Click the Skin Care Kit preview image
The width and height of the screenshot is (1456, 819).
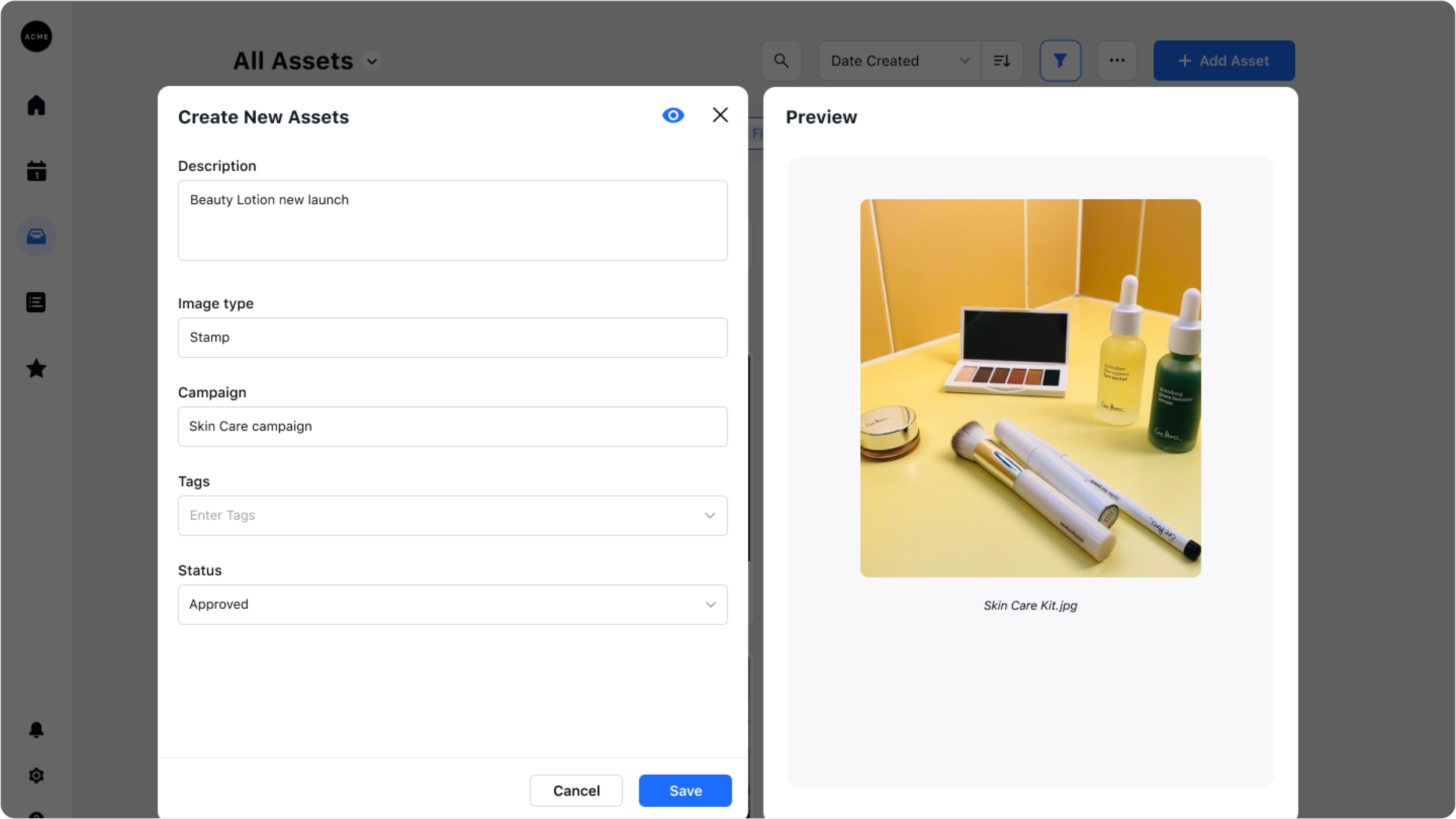1030,388
